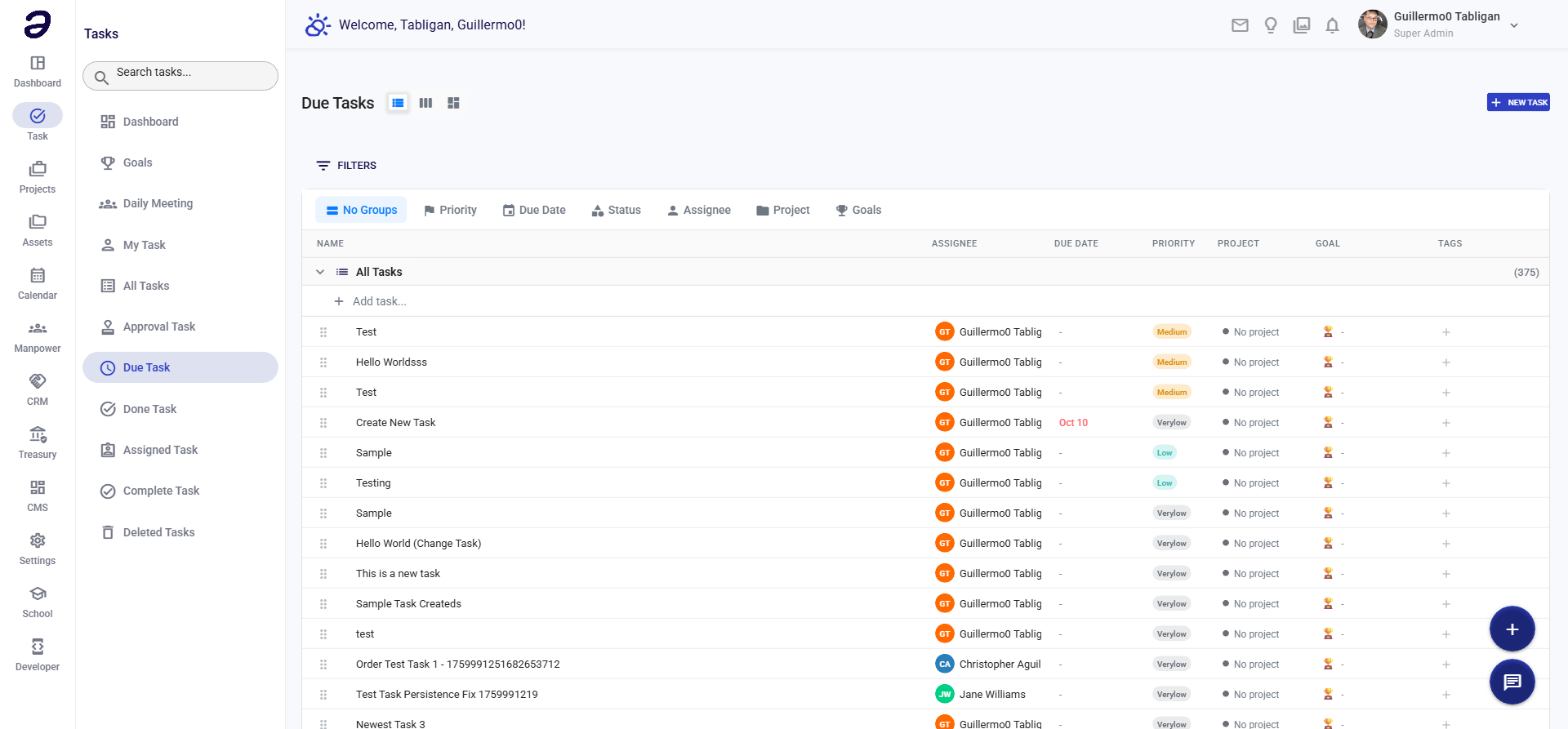Open the image gallery icon in header
1568x729 pixels.
coord(1302,25)
